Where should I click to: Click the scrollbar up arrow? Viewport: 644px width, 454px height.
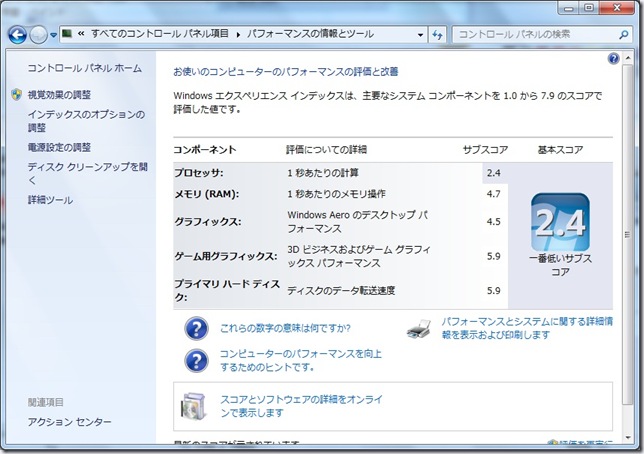627,58
